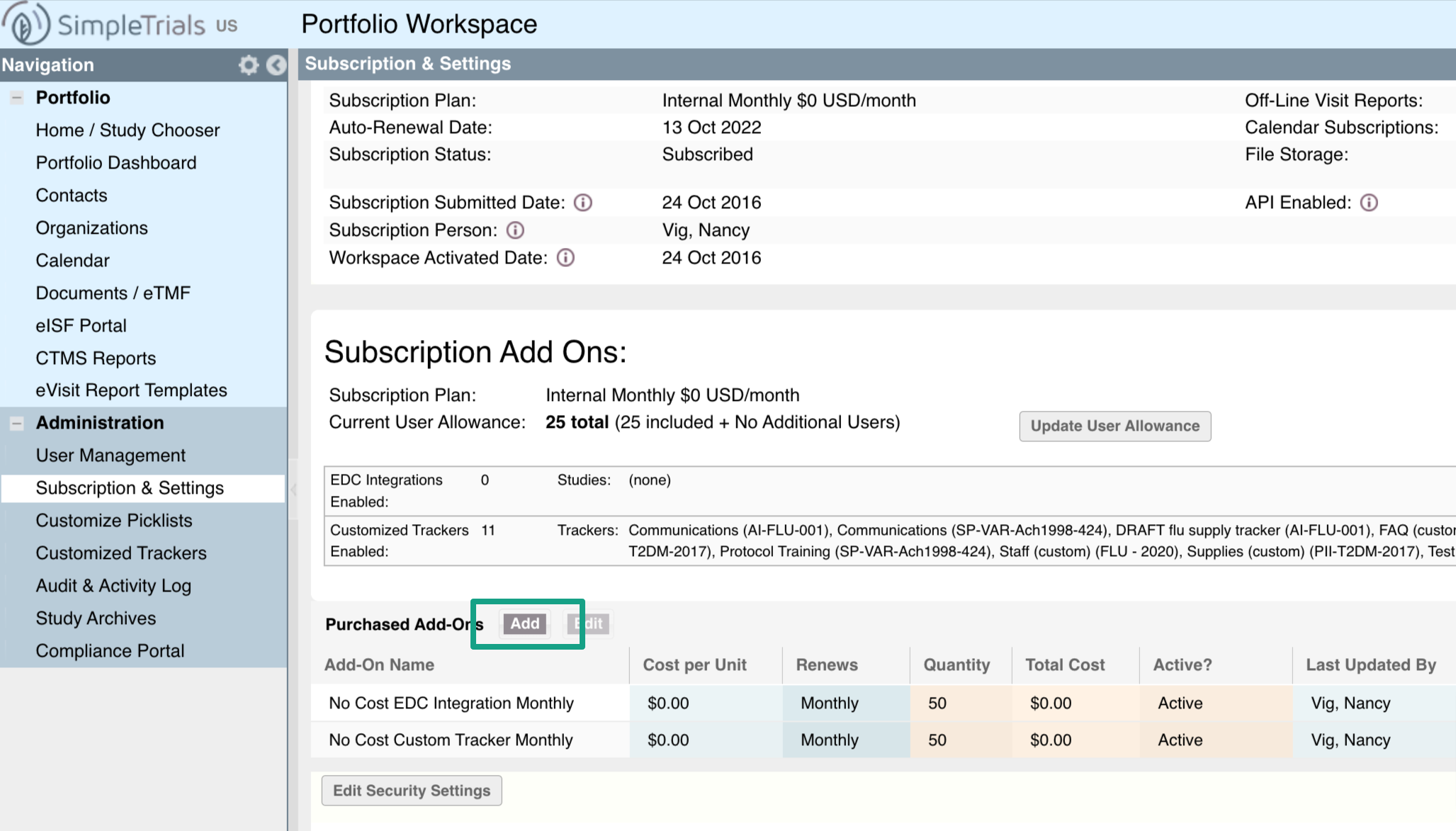The image size is (1456, 831).
Task: Open Study Archives
Action: 96,618
